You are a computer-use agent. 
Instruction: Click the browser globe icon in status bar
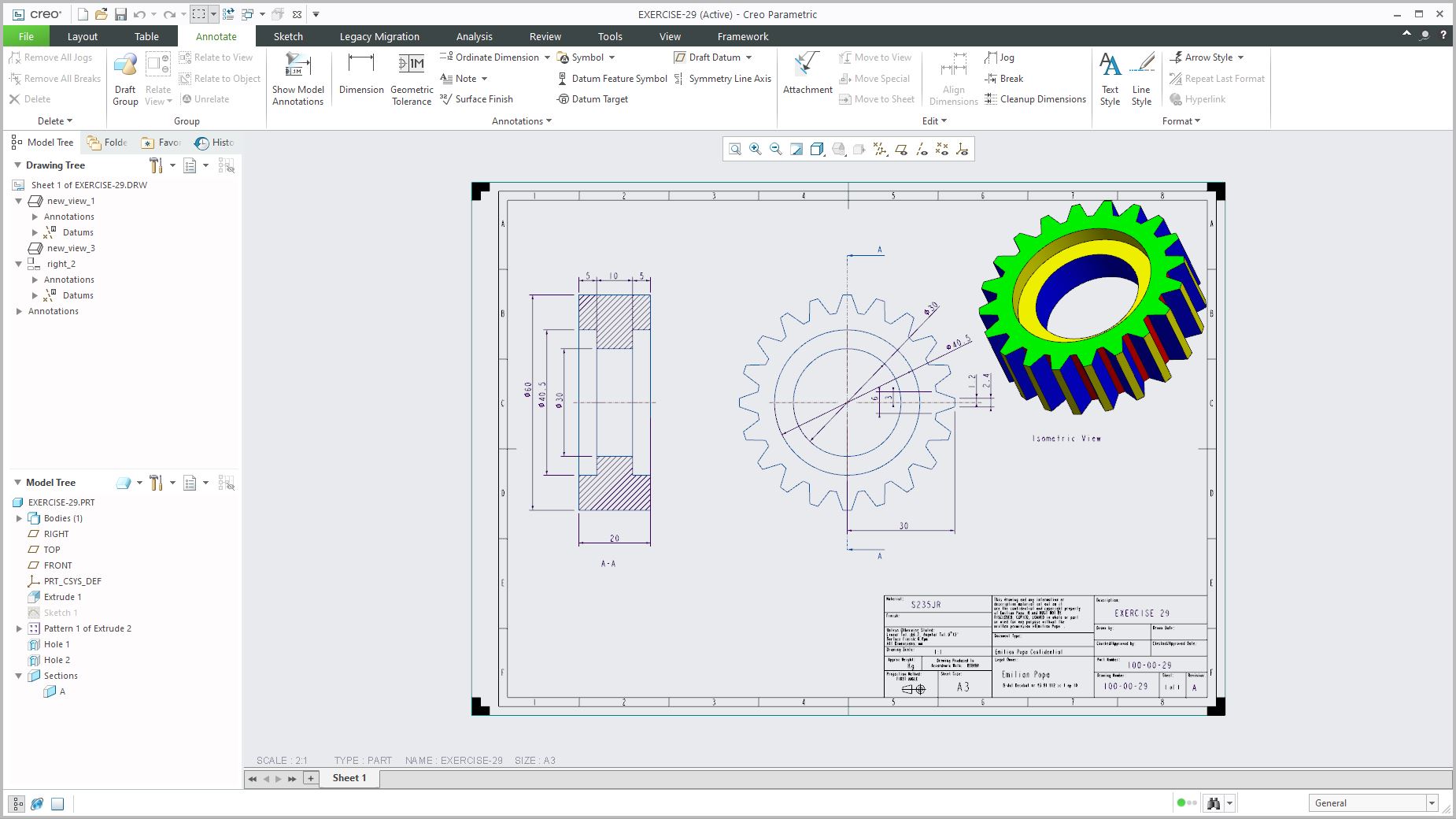(37, 804)
